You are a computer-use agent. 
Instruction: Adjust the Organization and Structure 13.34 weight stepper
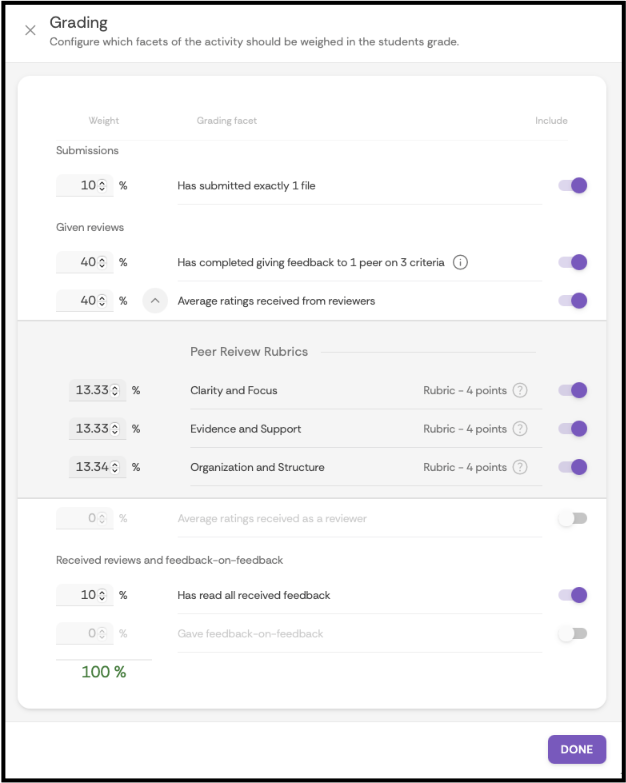click(116, 467)
